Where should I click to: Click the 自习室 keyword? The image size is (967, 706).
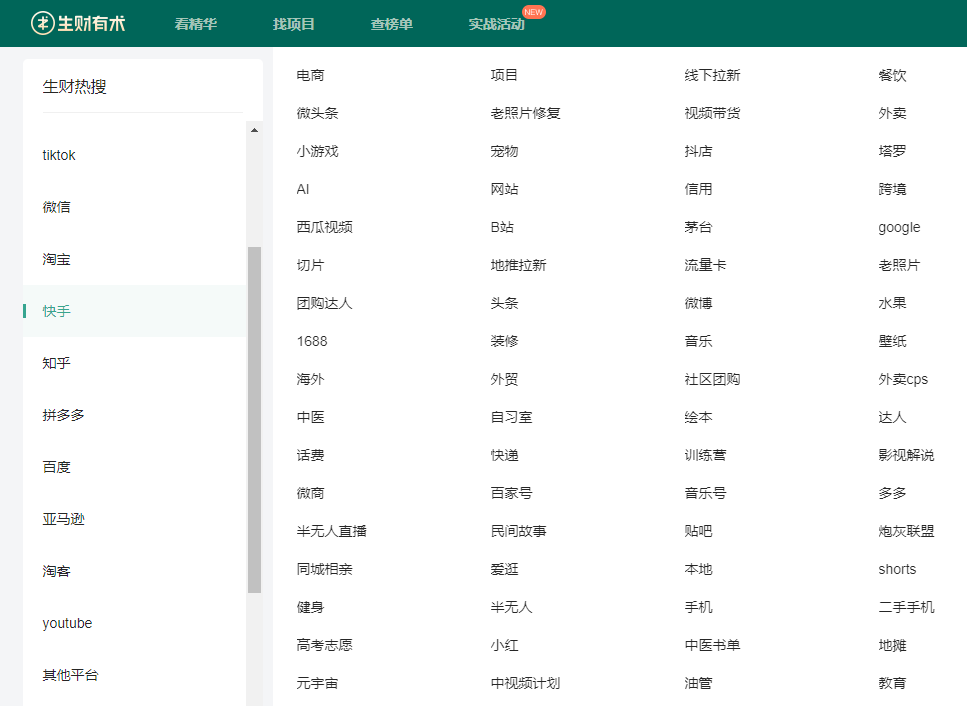click(x=511, y=417)
